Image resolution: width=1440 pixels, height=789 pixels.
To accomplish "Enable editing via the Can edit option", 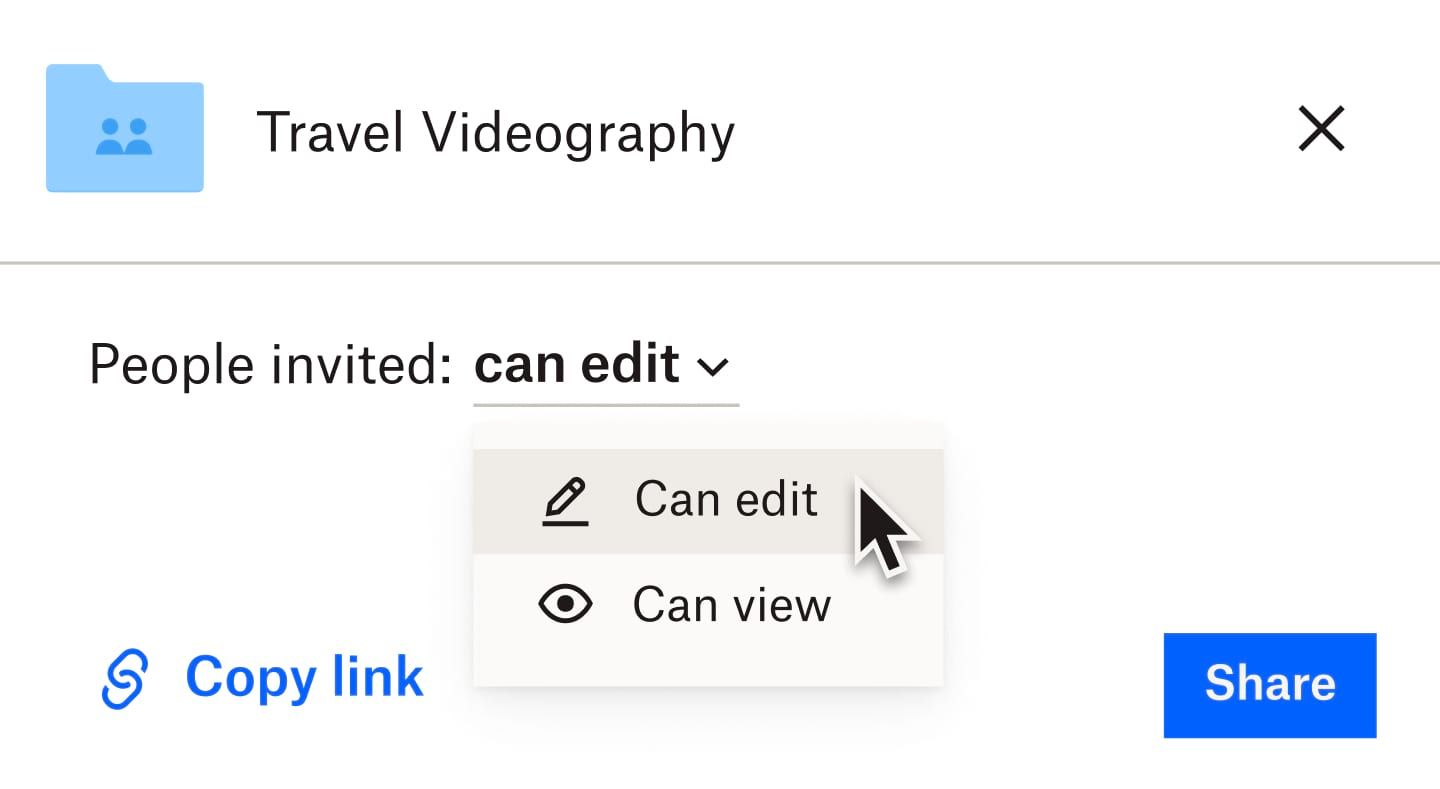I will point(725,498).
